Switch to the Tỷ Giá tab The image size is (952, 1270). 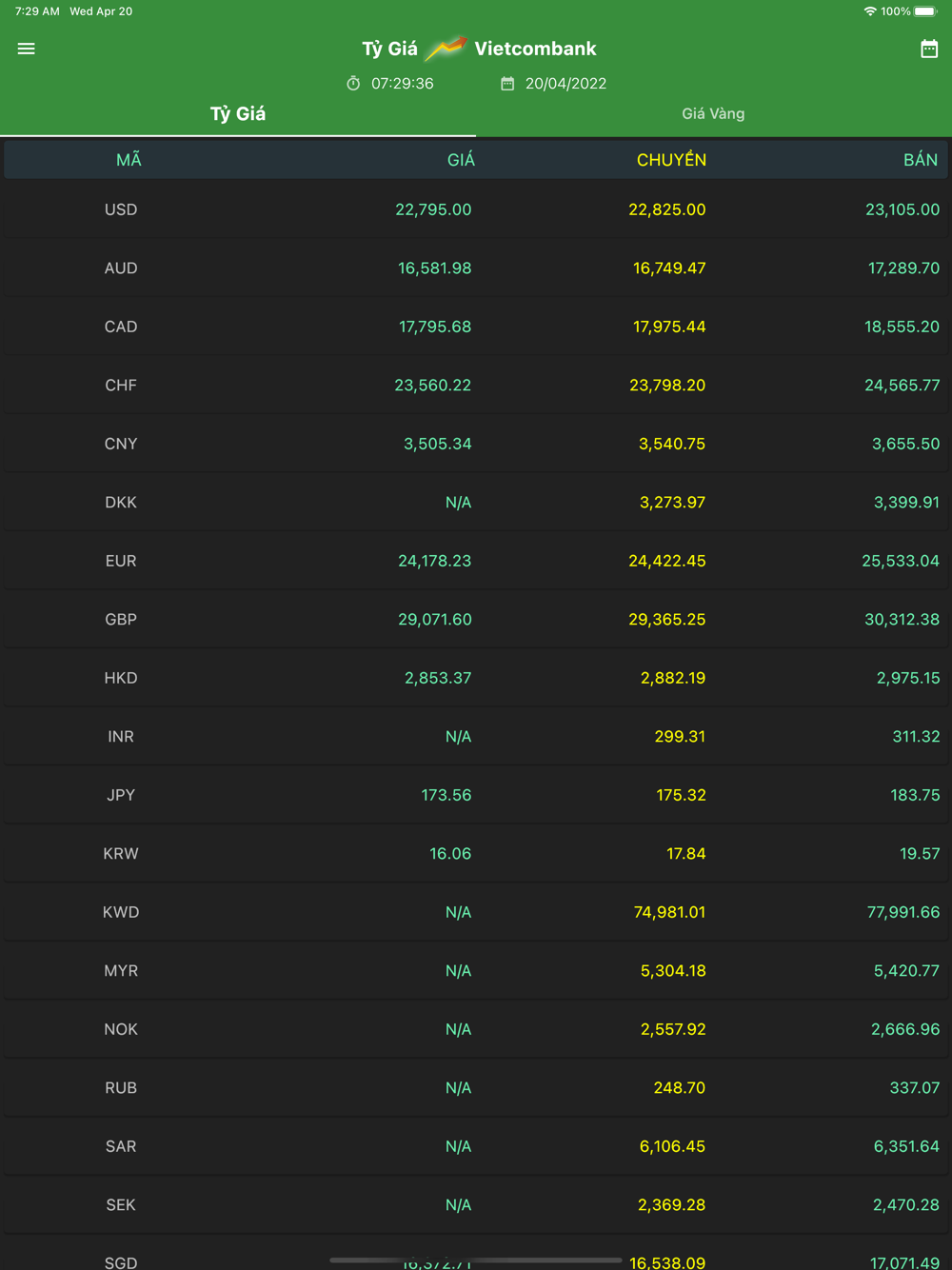[238, 114]
